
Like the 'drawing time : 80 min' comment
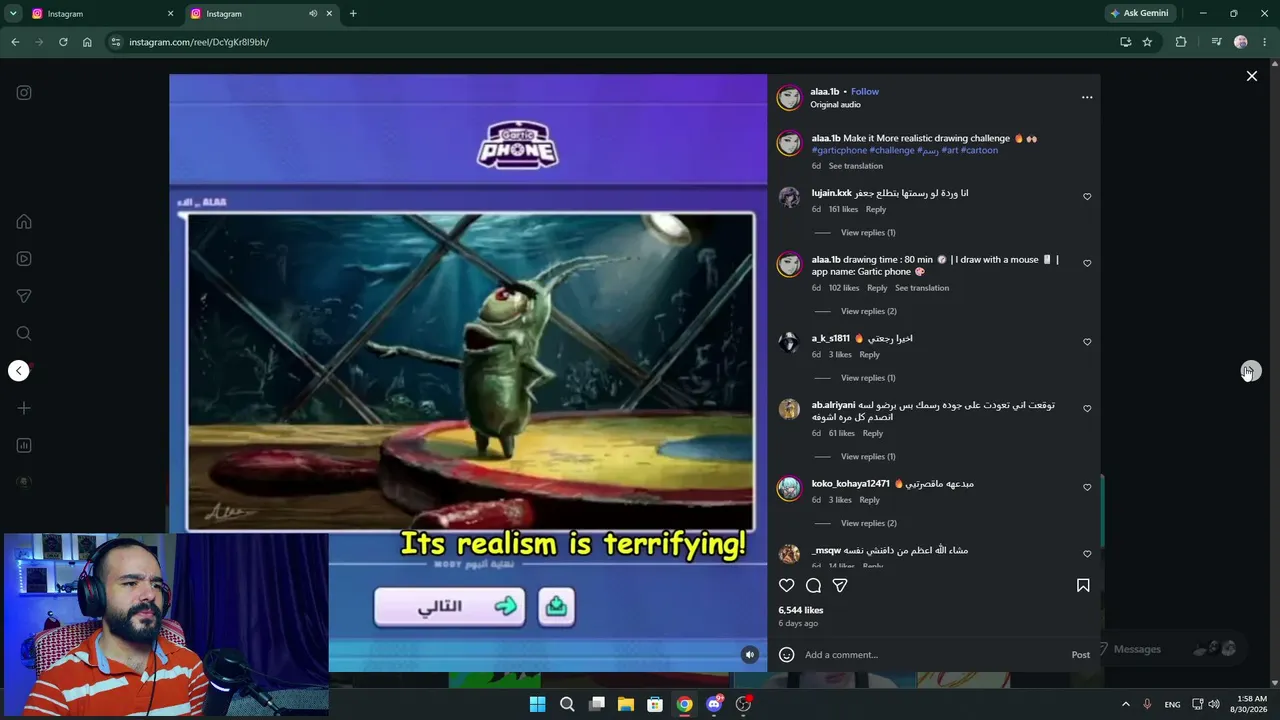[x=1087, y=264]
